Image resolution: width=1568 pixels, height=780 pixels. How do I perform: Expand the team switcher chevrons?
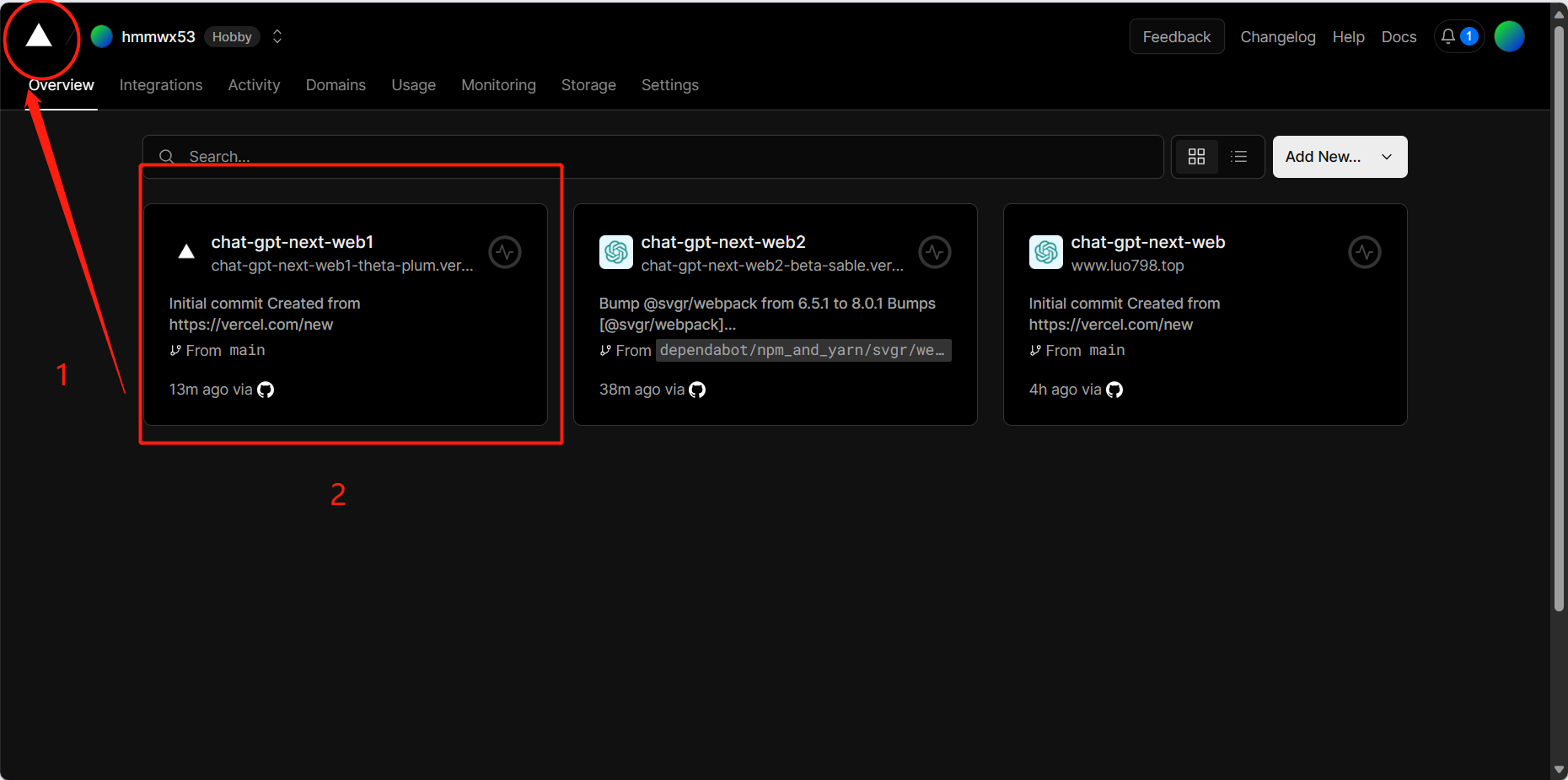tap(277, 36)
